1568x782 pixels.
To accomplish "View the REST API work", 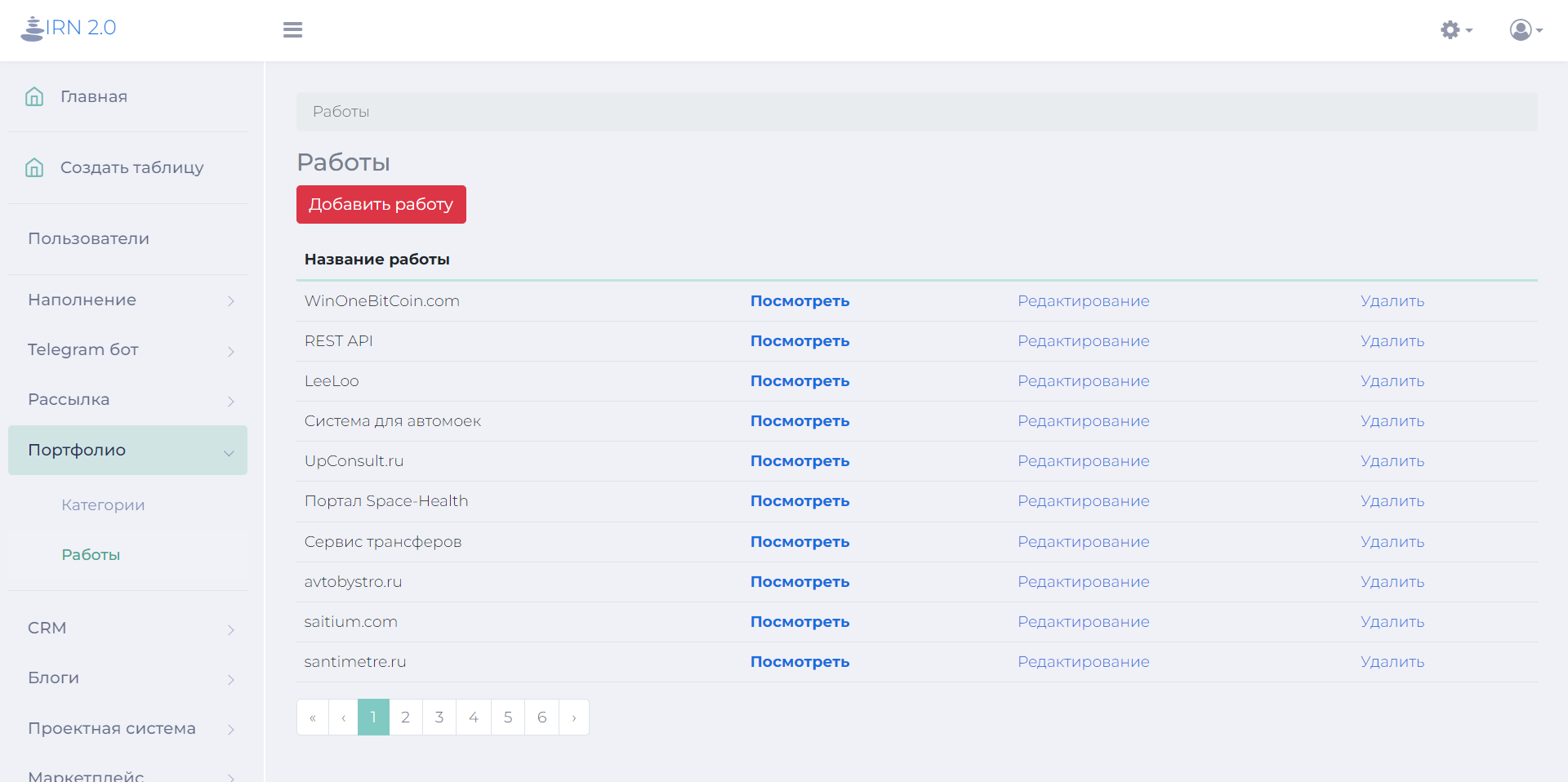I will click(x=800, y=340).
